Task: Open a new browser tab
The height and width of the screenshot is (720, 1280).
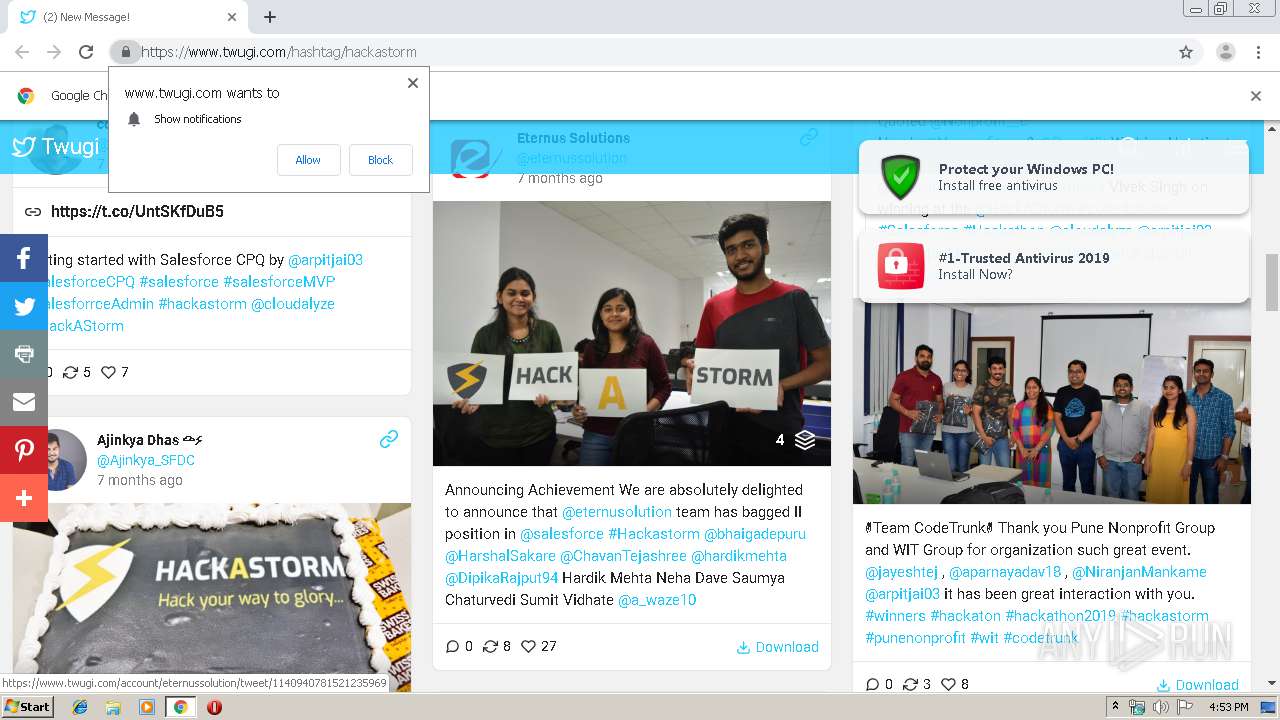Action: point(270,17)
